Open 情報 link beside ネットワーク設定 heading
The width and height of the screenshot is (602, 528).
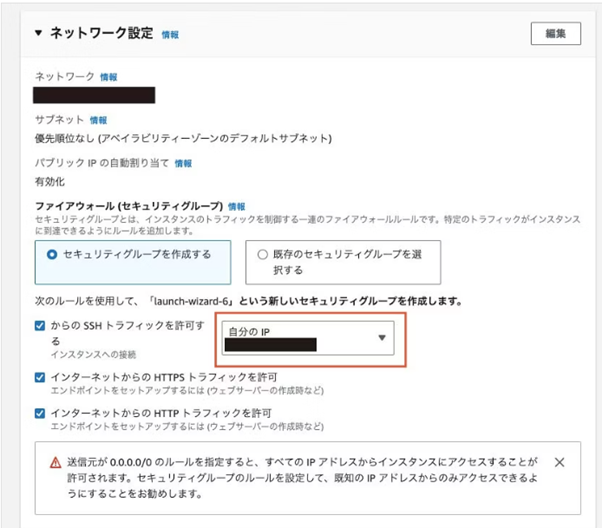click(170, 34)
